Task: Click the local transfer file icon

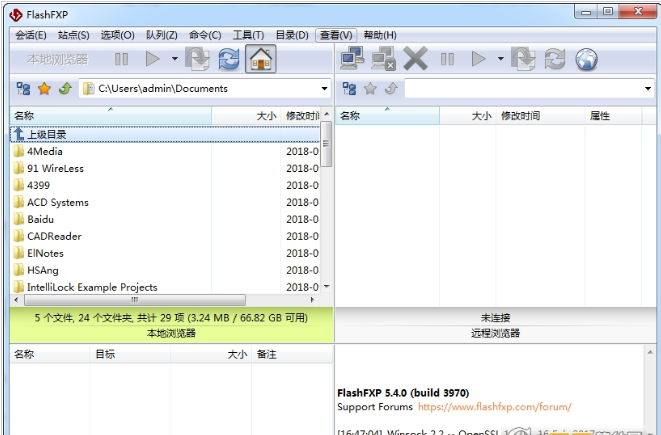Action: click(x=197, y=59)
